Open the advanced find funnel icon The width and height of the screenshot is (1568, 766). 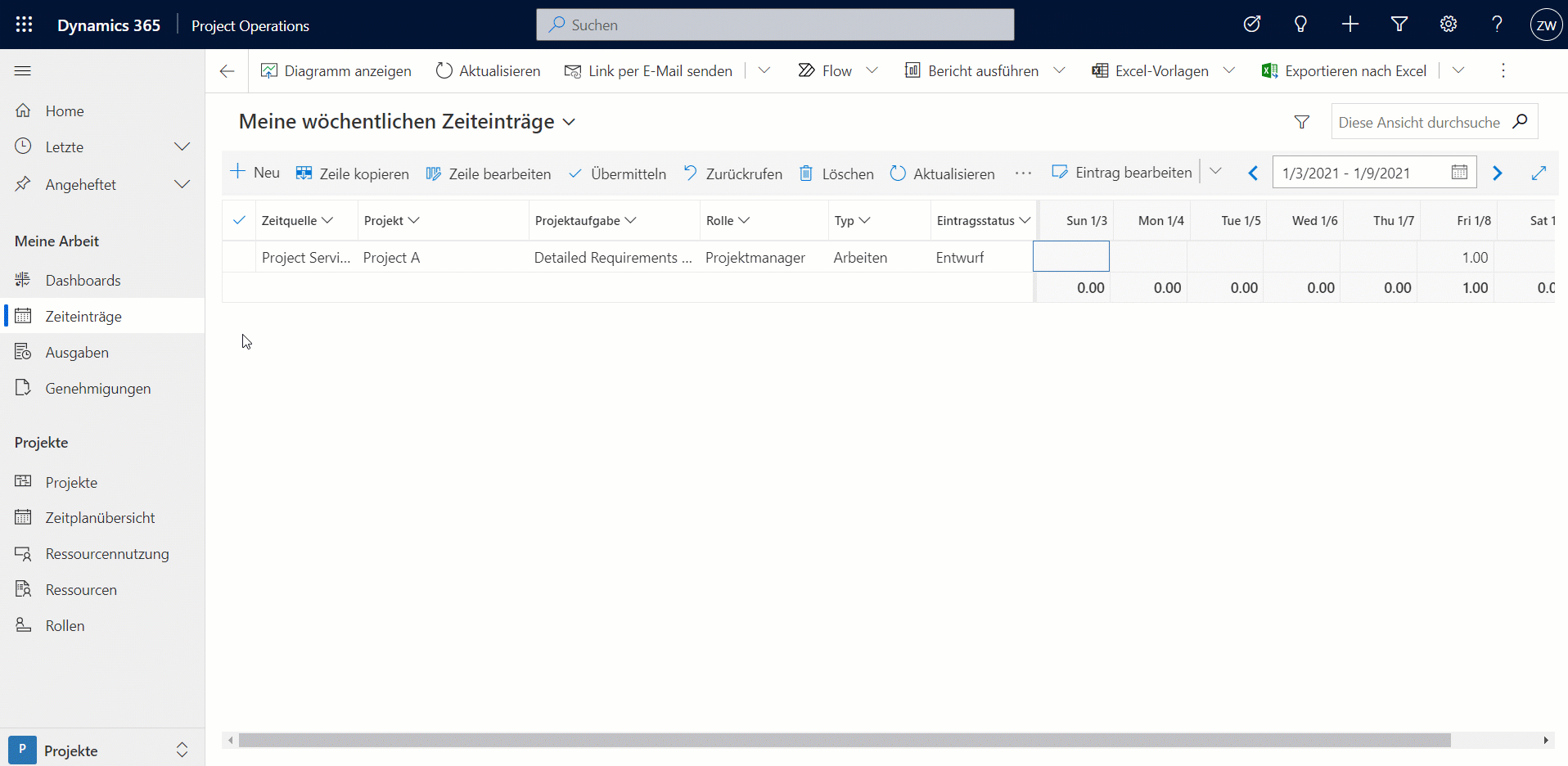(x=1399, y=25)
